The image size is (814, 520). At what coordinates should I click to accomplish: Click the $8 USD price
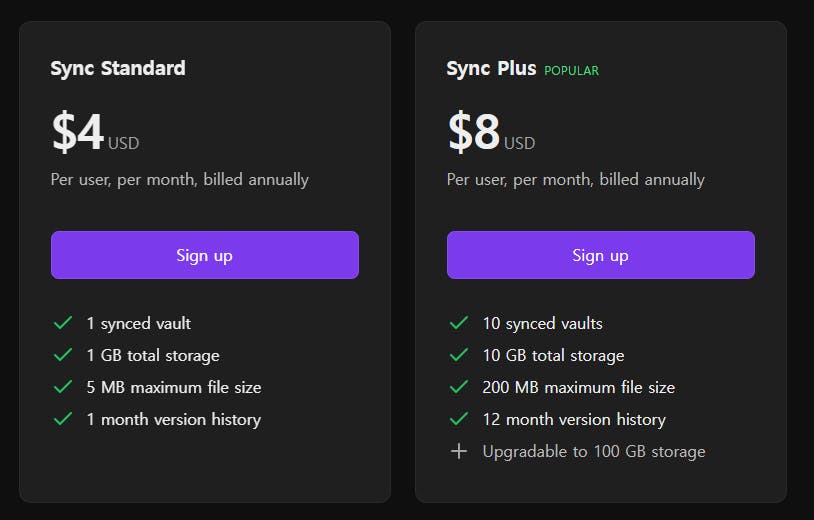point(491,131)
